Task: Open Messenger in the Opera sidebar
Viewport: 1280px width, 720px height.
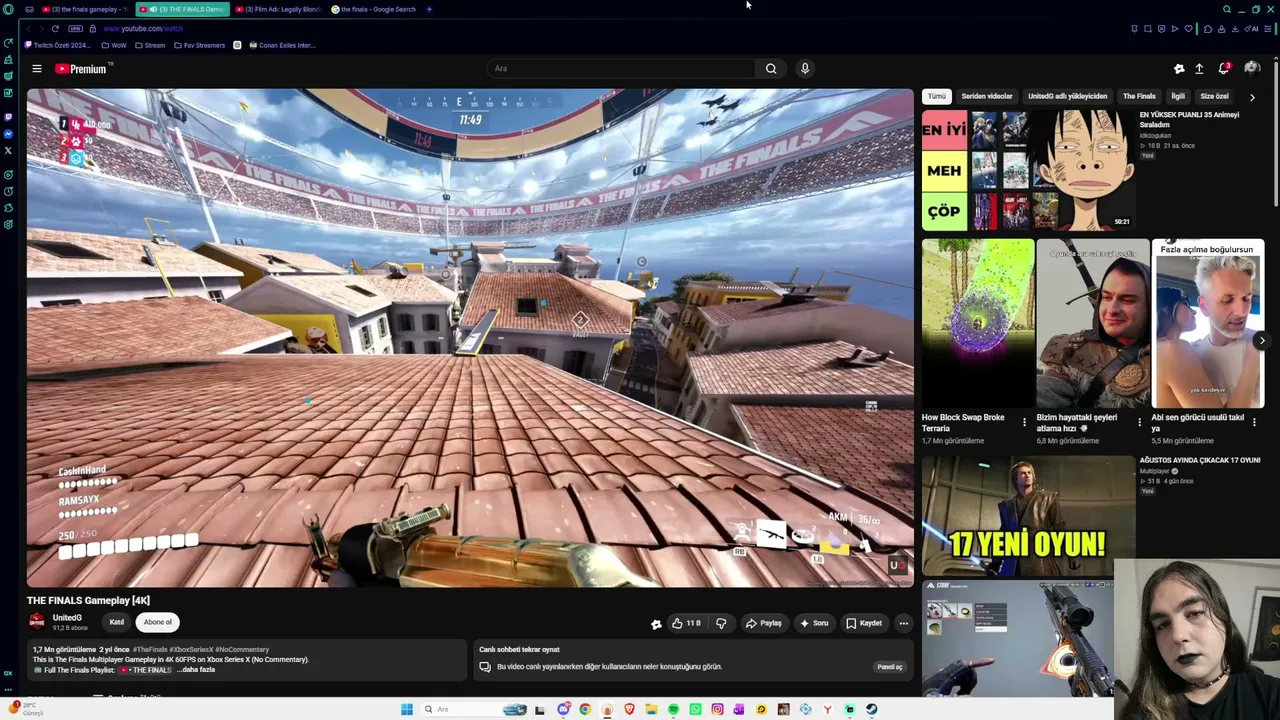Action: 8,134
